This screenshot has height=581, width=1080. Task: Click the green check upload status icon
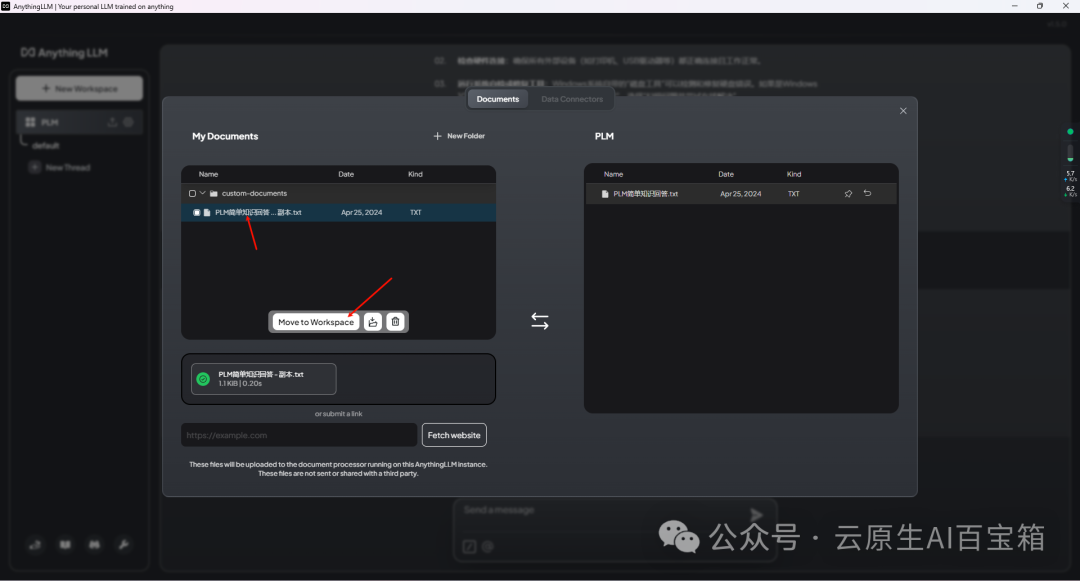click(x=203, y=379)
